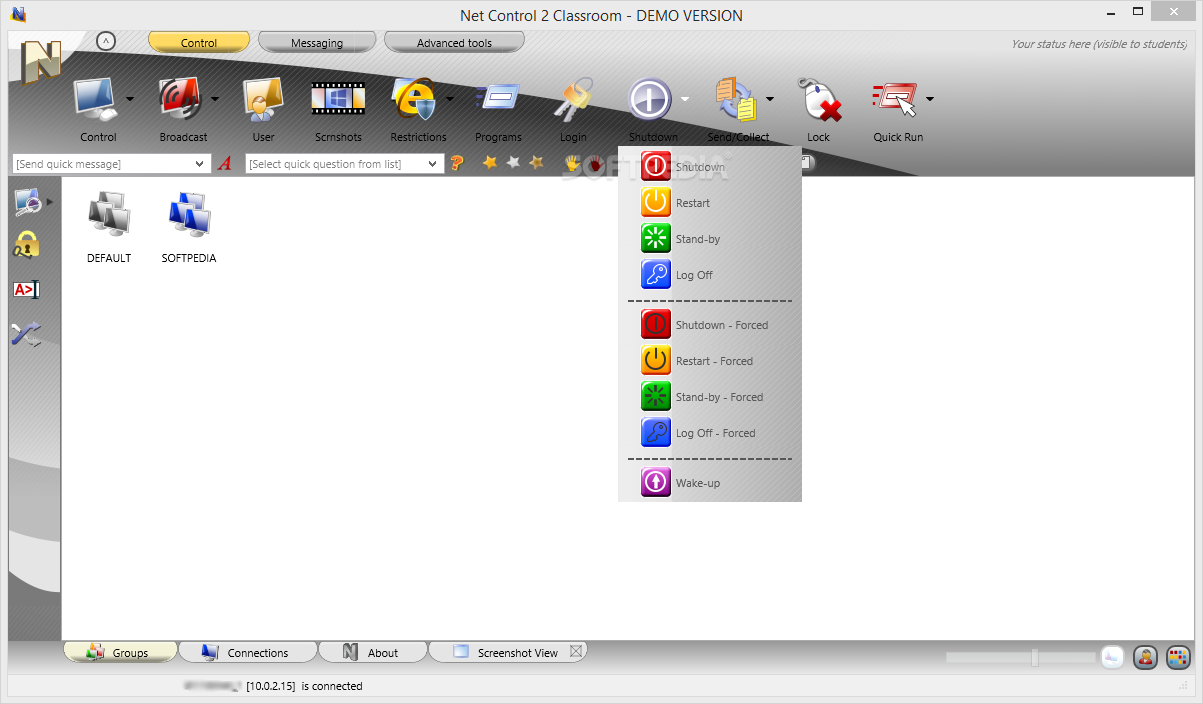Click the thumbnail size slider handle
The height and width of the screenshot is (704, 1203).
(1034, 657)
